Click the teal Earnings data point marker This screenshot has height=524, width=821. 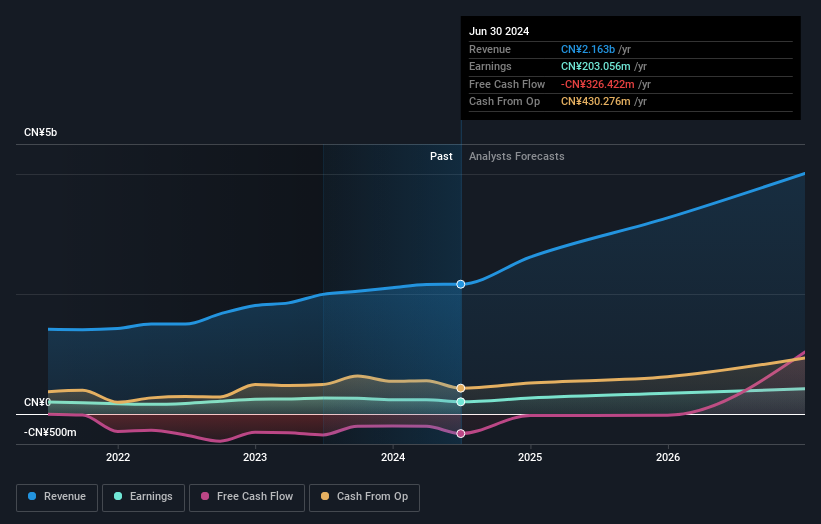461,402
